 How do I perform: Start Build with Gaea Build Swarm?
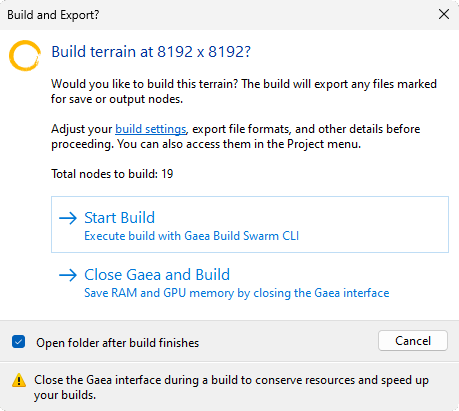tap(250, 224)
